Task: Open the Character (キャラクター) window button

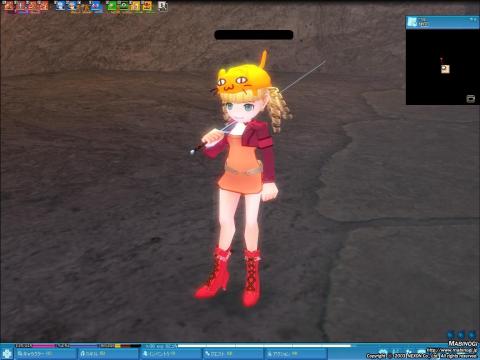Action: [x=45, y=354]
